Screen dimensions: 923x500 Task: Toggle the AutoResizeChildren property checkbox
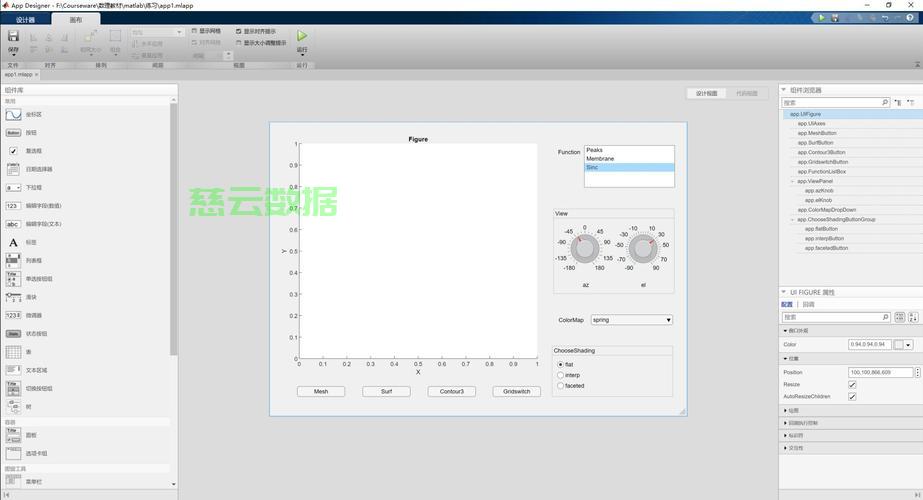pyautogui.click(x=852, y=396)
